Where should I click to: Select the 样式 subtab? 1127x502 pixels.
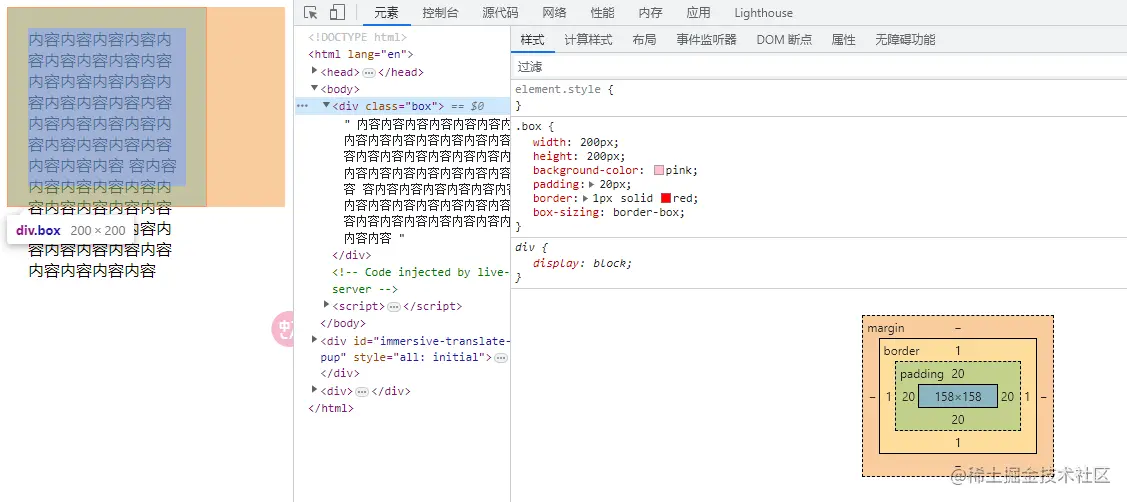pos(533,40)
